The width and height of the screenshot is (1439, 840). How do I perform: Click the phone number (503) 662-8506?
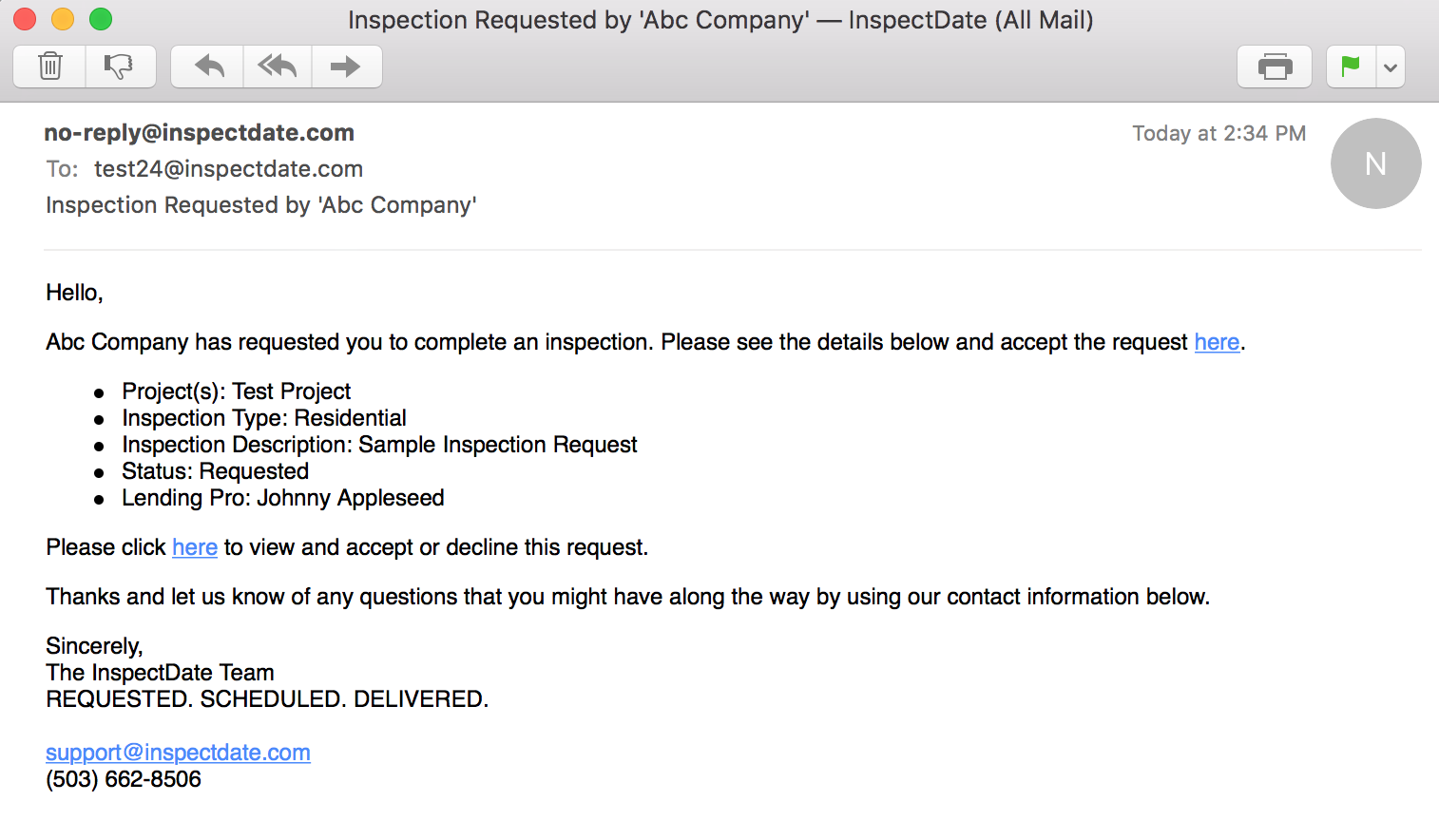[124, 779]
